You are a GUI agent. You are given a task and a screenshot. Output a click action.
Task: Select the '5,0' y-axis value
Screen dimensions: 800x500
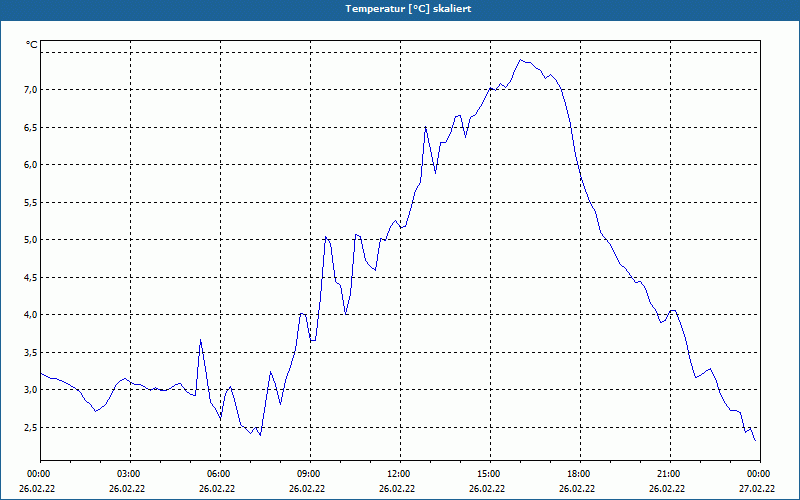pos(31,240)
